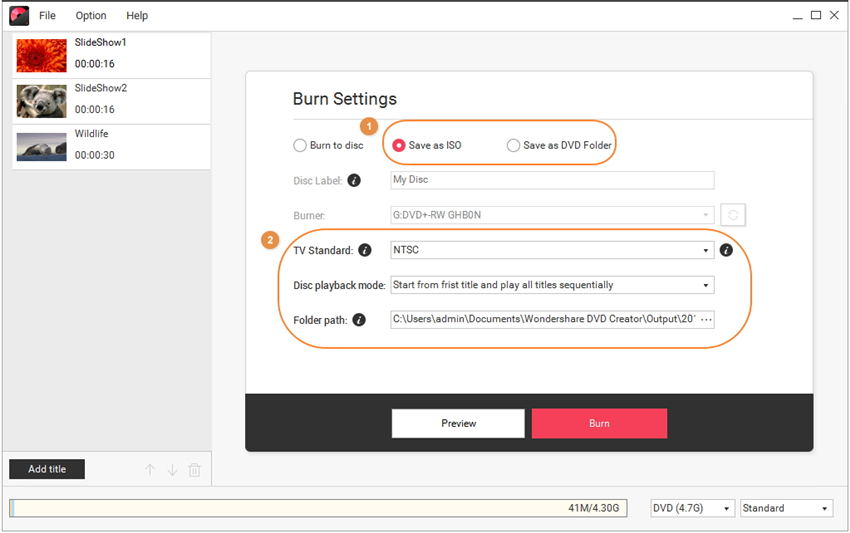Click info icon next to Folder path

click(359, 320)
